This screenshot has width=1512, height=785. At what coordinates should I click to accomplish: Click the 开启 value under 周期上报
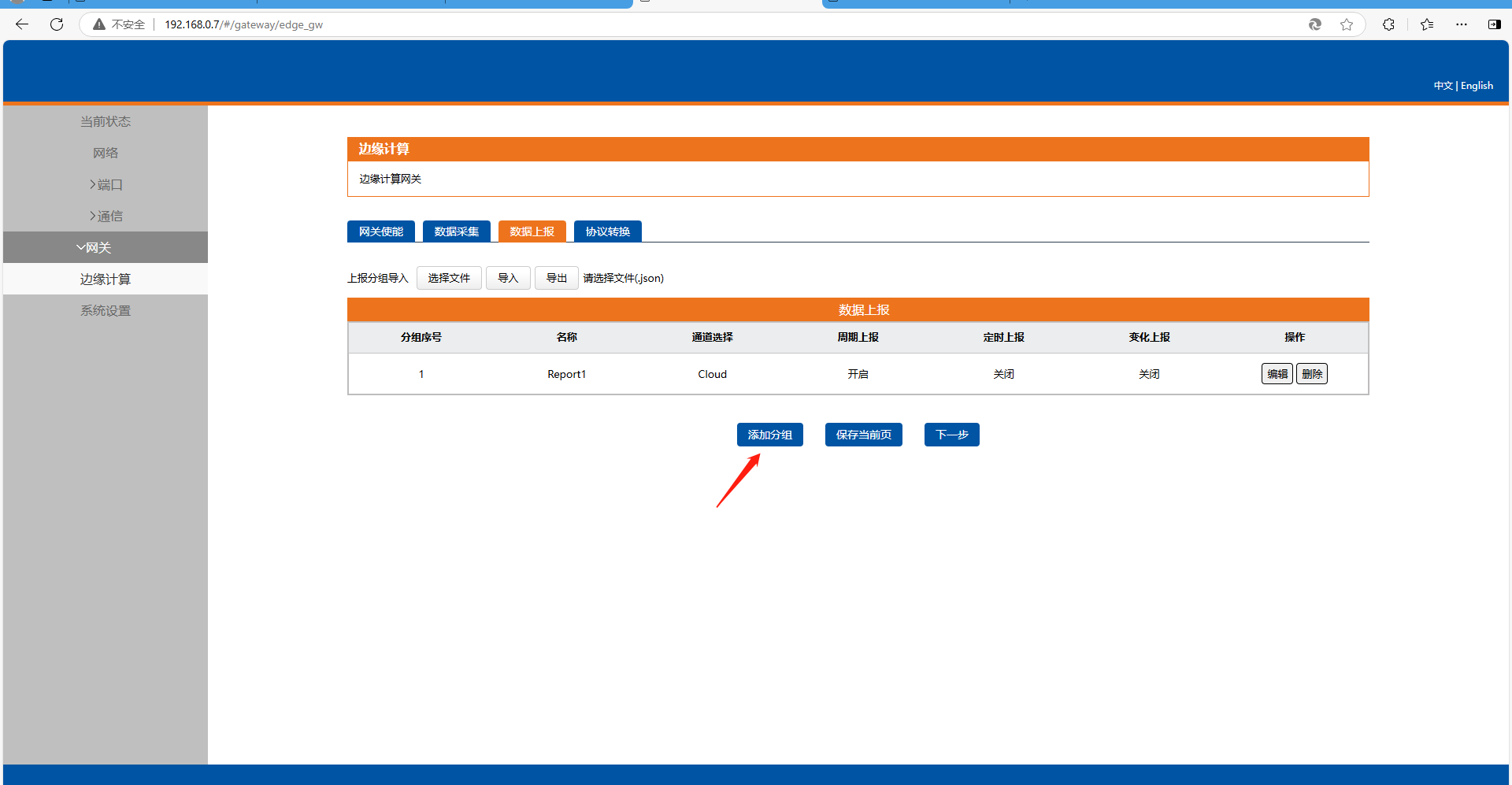[858, 374]
